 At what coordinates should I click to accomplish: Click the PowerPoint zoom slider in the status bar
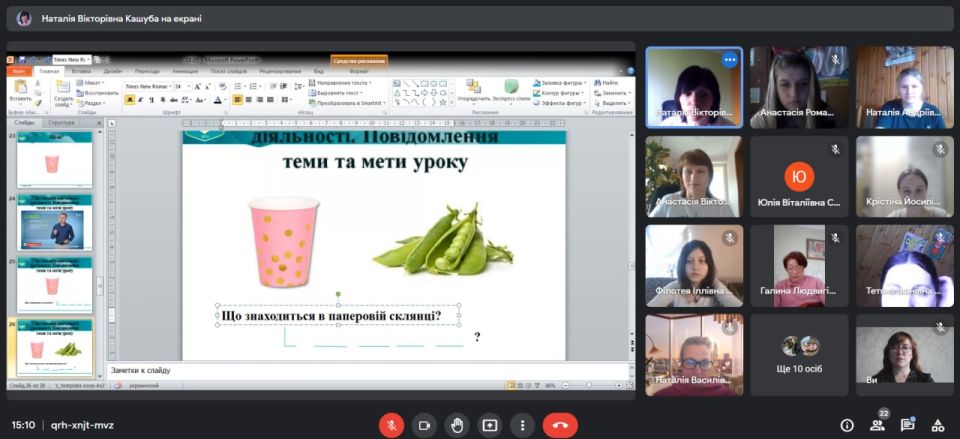[588, 386]
